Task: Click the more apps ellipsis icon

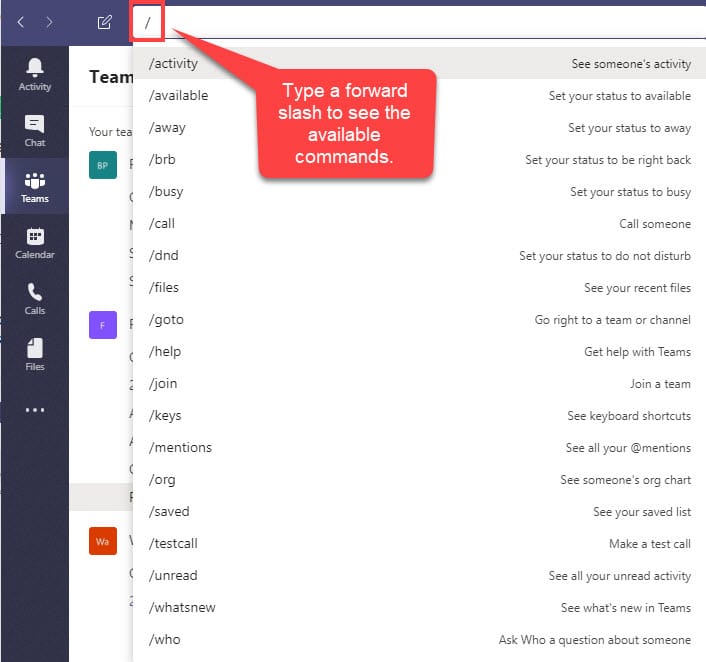Action: tap(35, 409)
